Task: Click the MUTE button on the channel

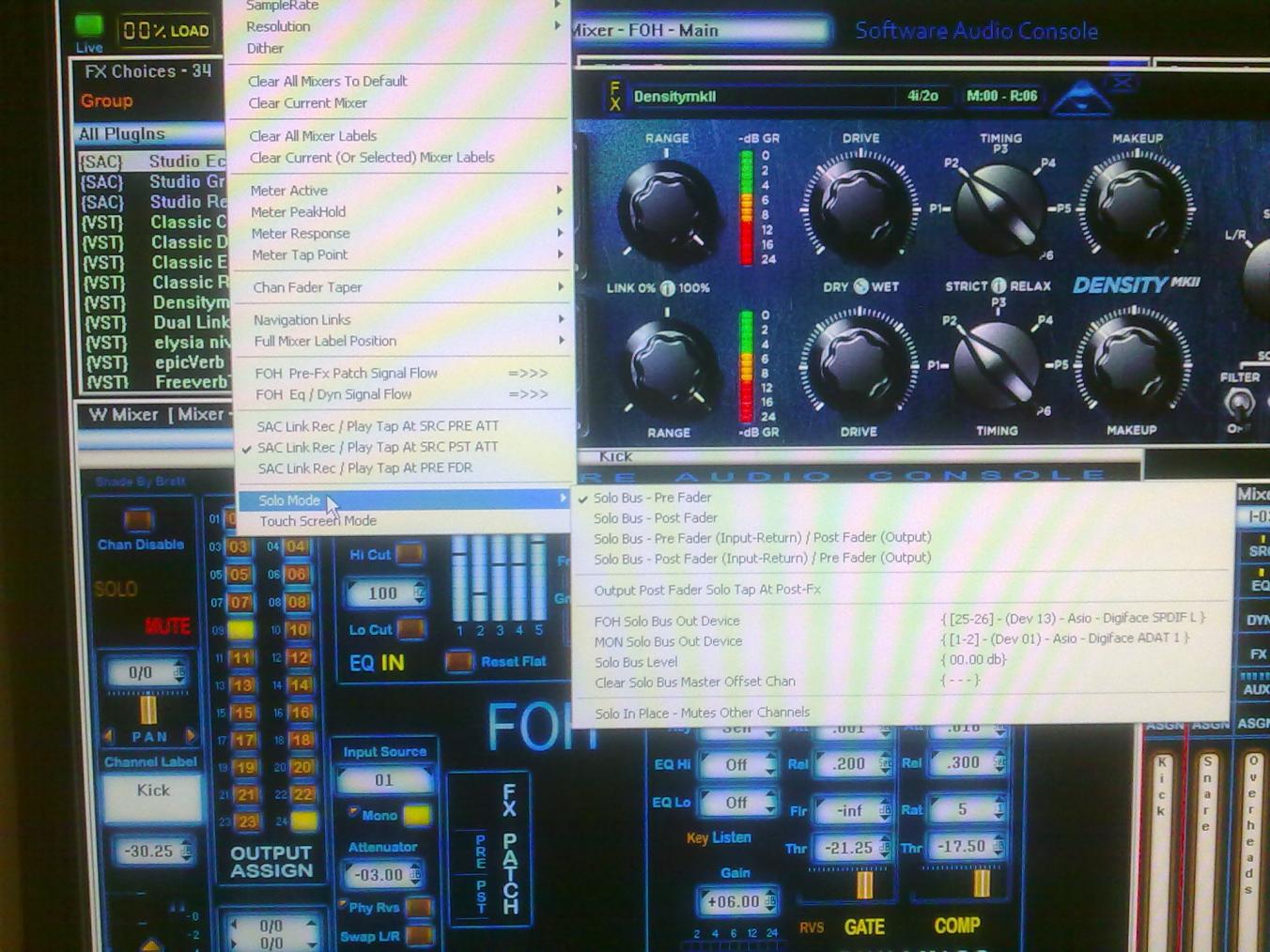Action: pos(167,625)
